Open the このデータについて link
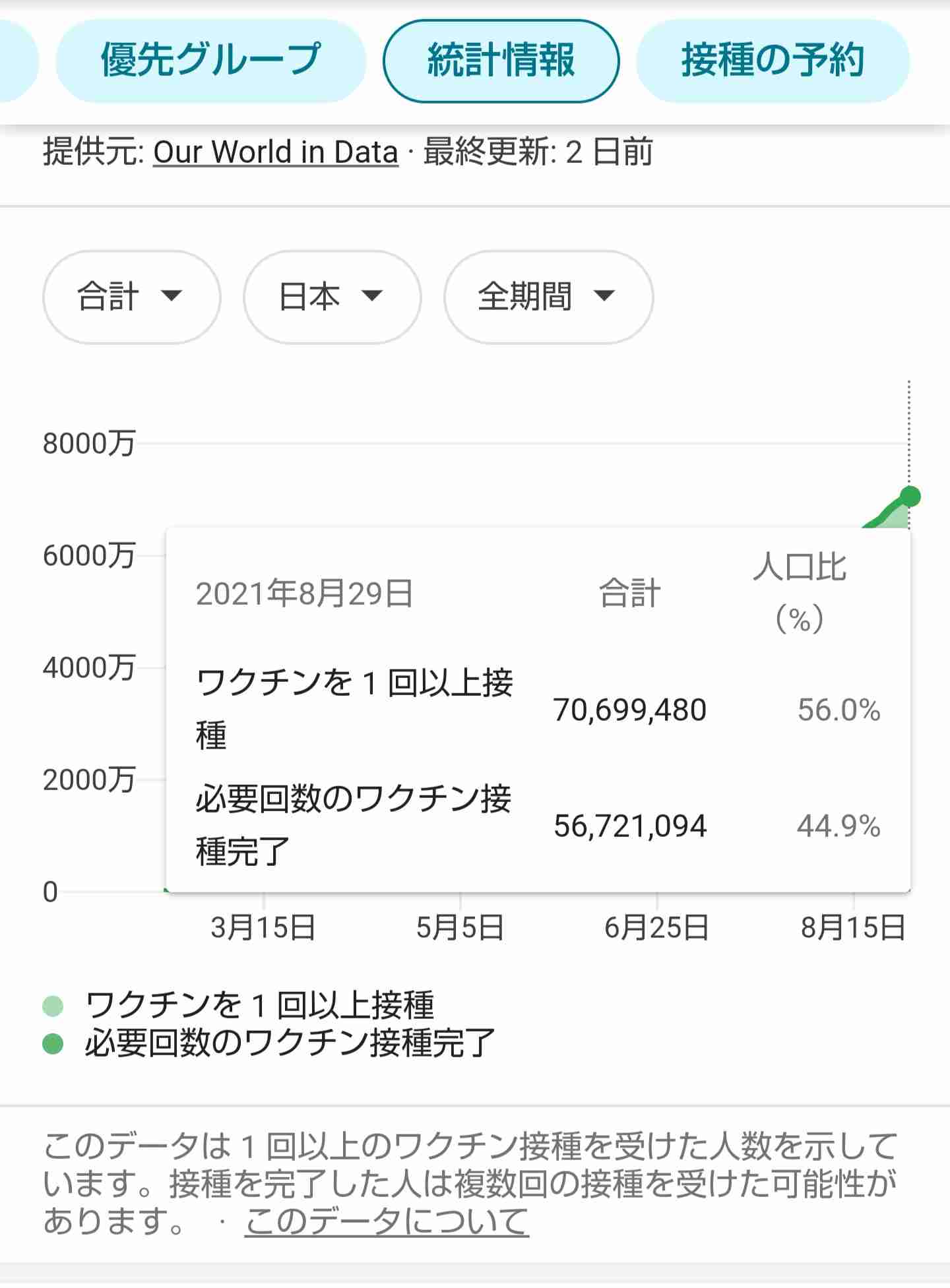Screen dimensions: 950x1288 tap(387, 1221)
